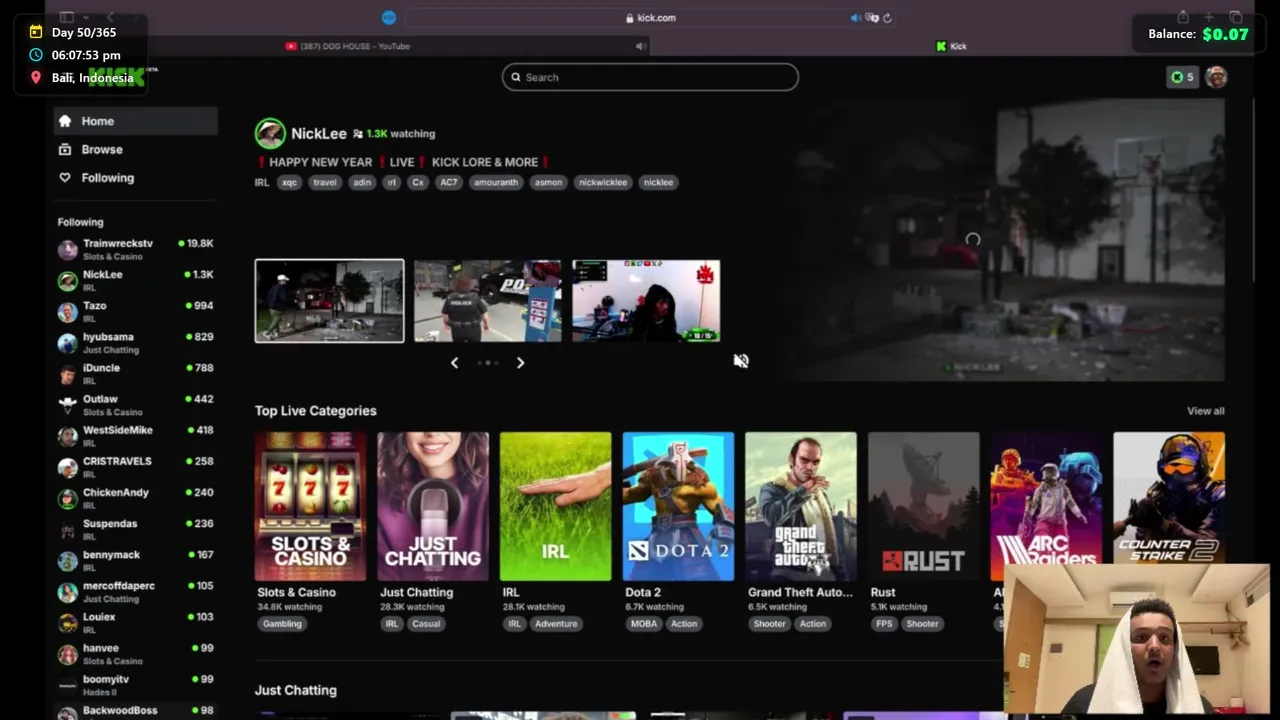Viewport: 1280px width, 720px height.
Task: Open CRISTRAVELS avatar in Following list
Action: pos(67,467)
